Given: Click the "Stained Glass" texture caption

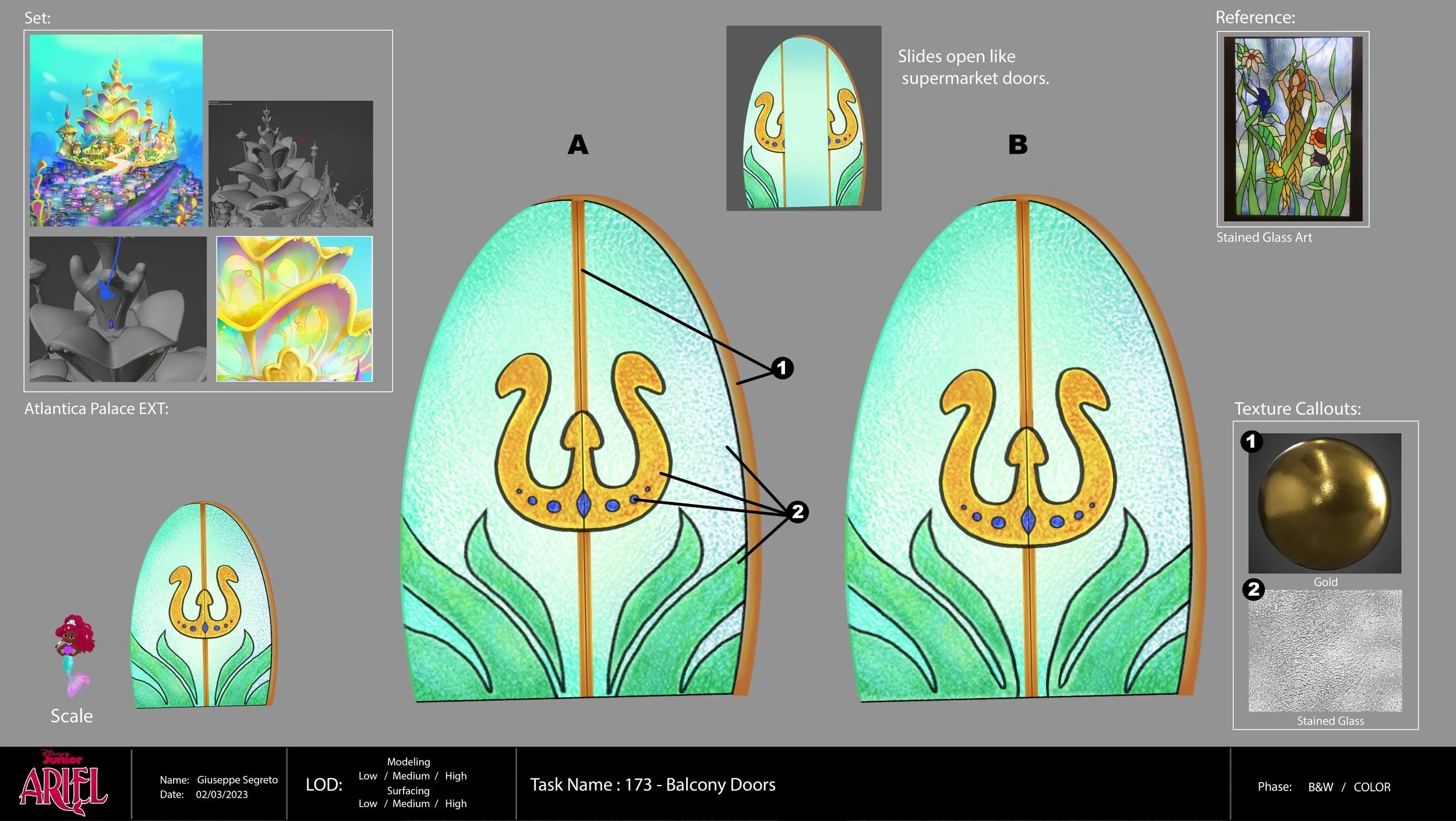Looking at the screenshot, I should click(x=1330, y=721).
